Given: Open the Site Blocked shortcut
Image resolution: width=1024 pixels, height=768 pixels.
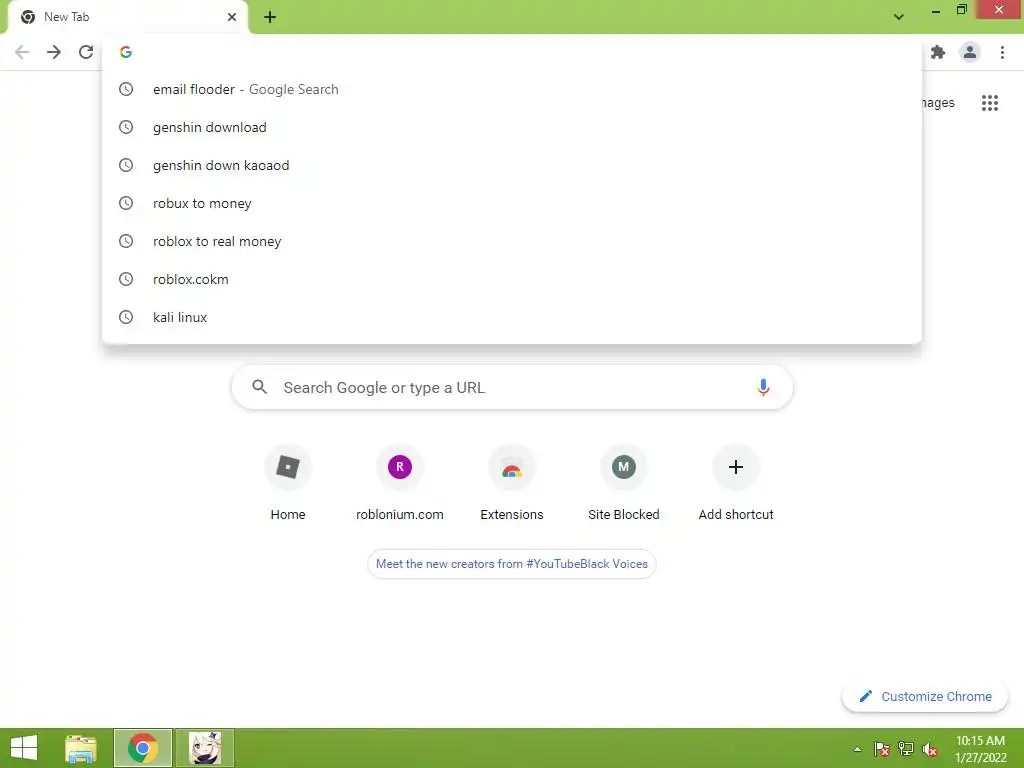Looking at the screenshot, I should coord(624,482).
